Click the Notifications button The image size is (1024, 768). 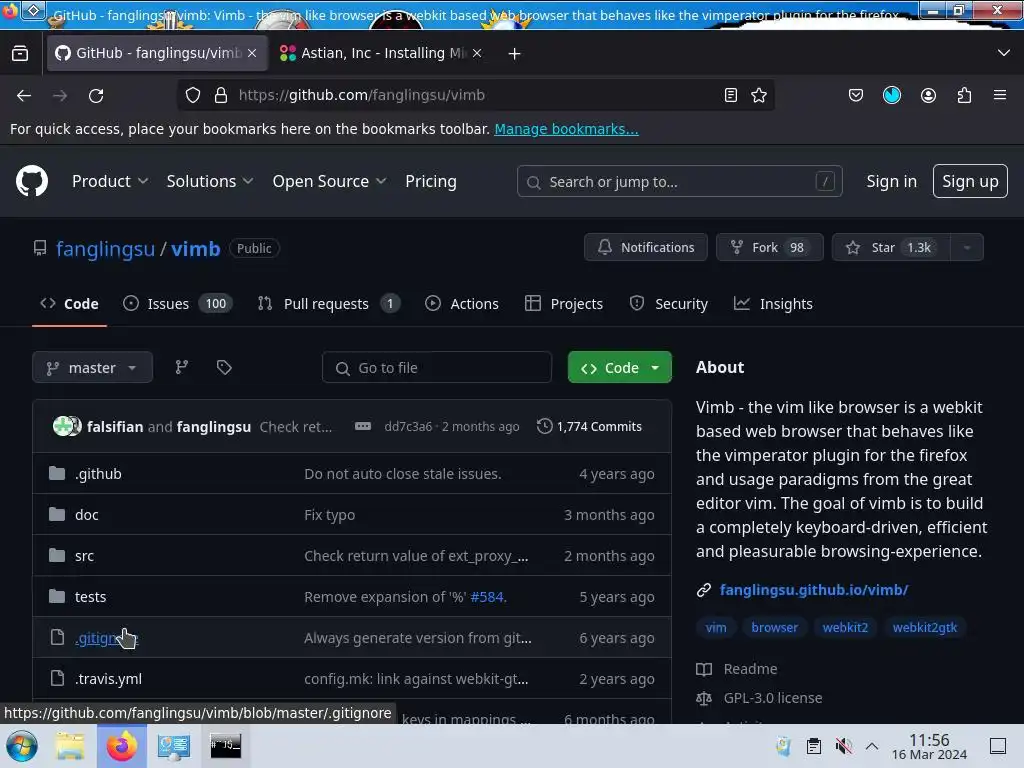point(646,248)
